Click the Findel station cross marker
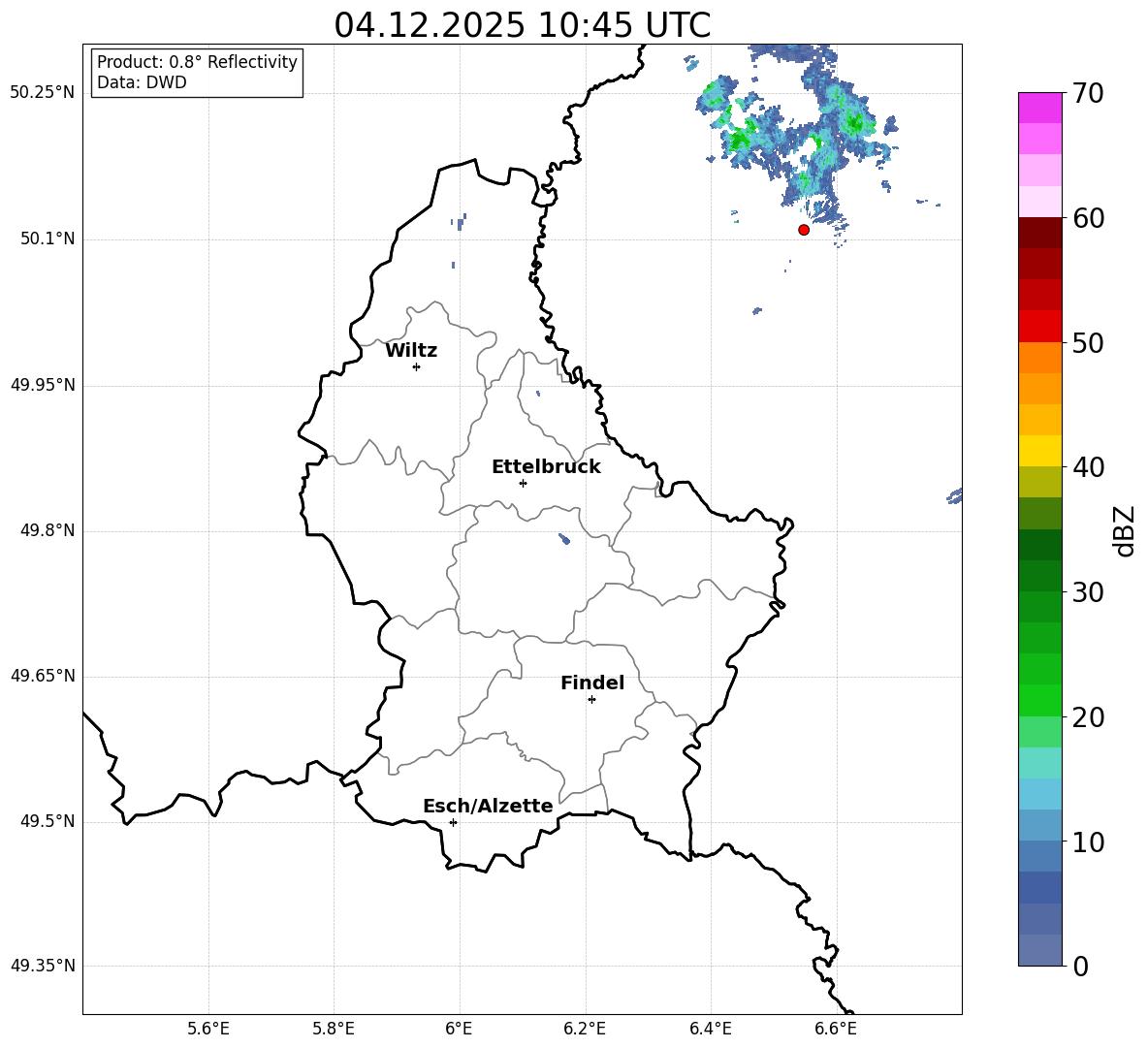1148x1048 pixels. pos(591,700)
